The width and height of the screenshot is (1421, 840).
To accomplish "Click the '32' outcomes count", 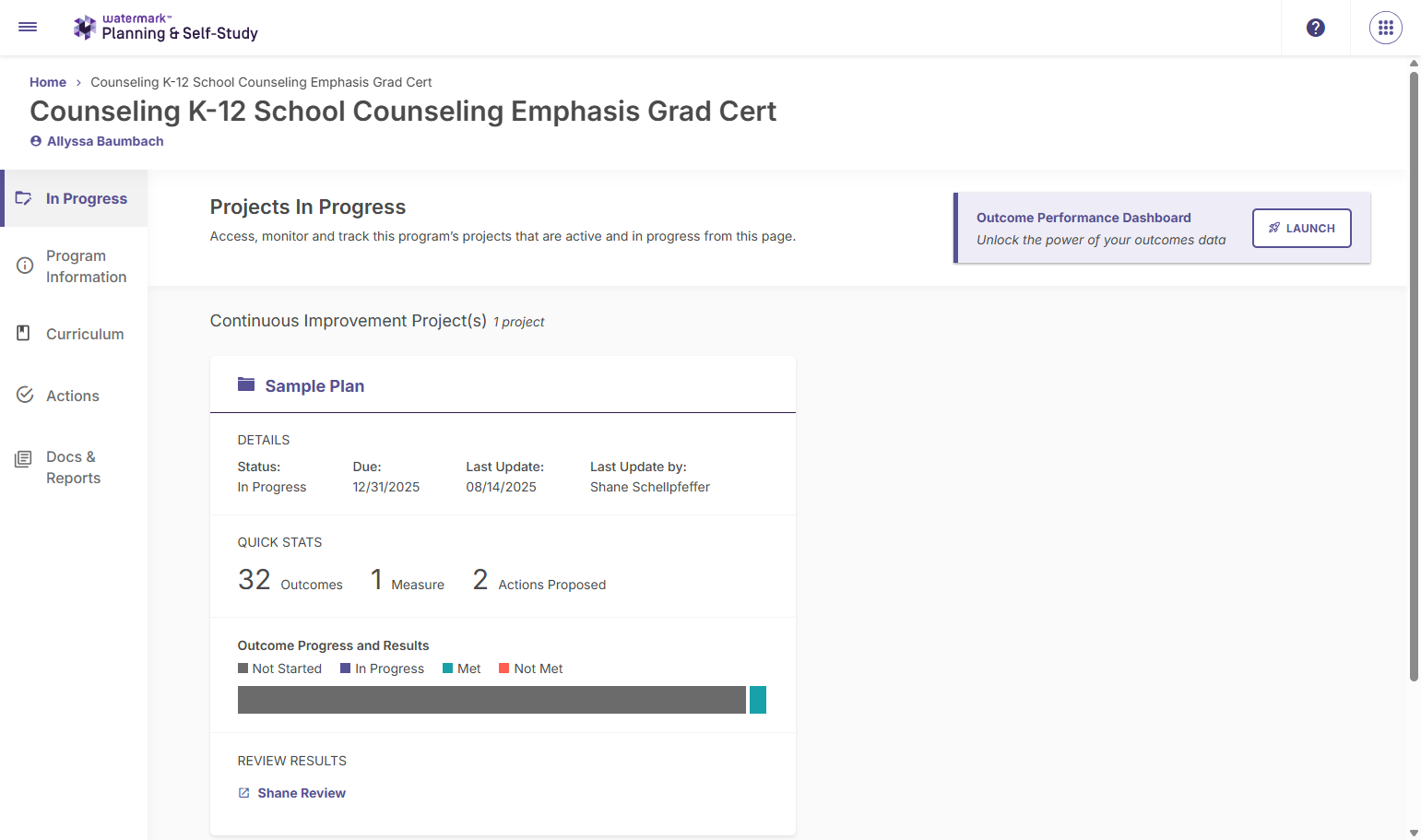I will coord(255,579).
